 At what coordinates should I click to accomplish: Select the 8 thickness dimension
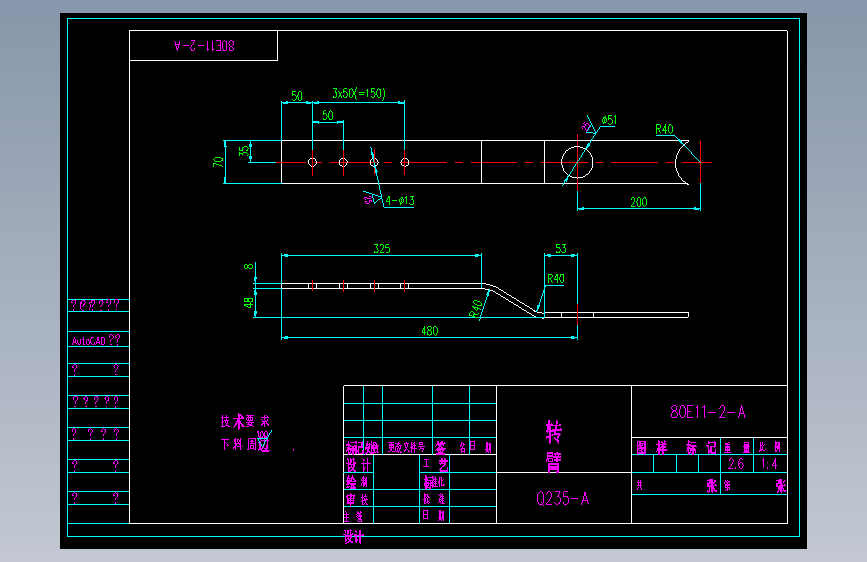[249, 266]
